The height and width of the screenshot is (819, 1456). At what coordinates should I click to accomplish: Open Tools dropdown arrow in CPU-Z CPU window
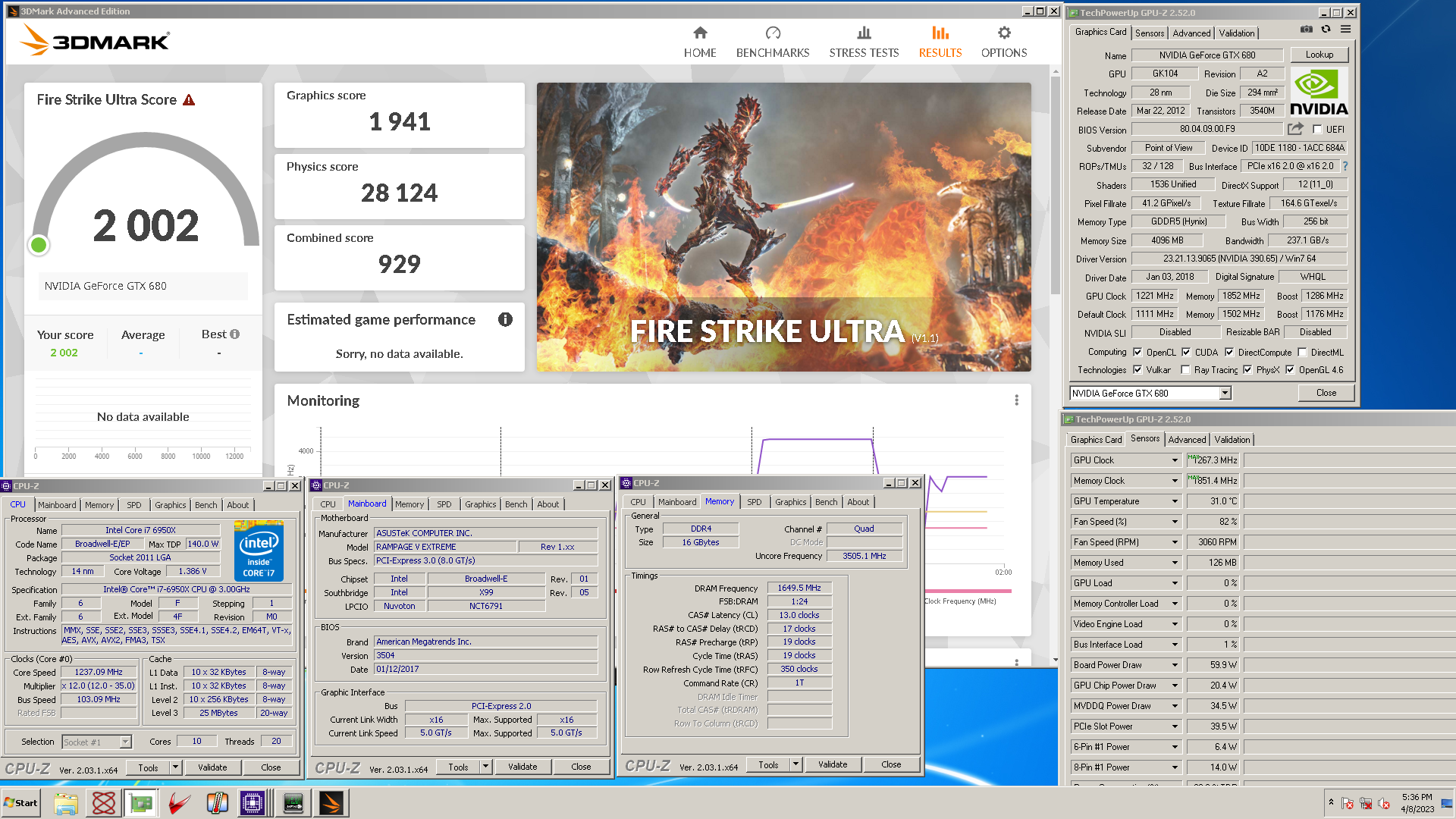(x=175, y=767)
